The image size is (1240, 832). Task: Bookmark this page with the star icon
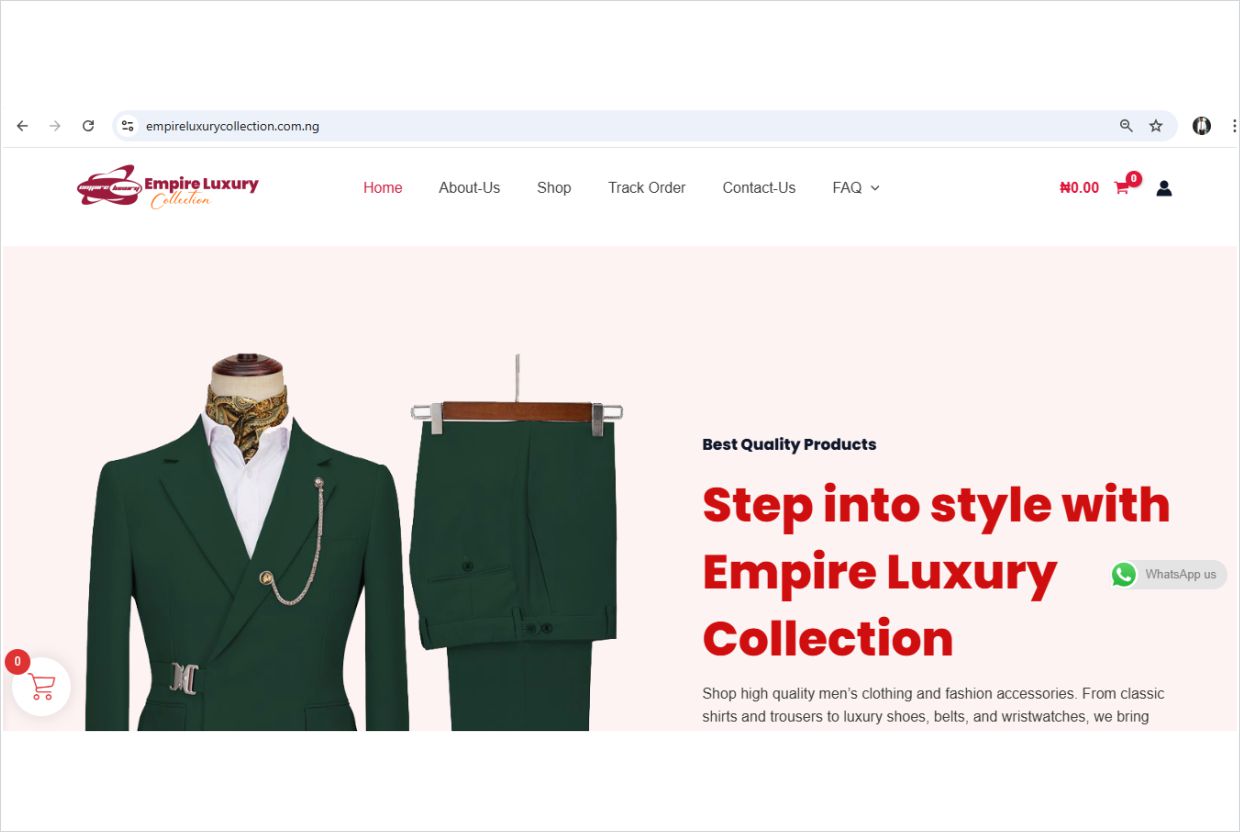(1156, 126)
